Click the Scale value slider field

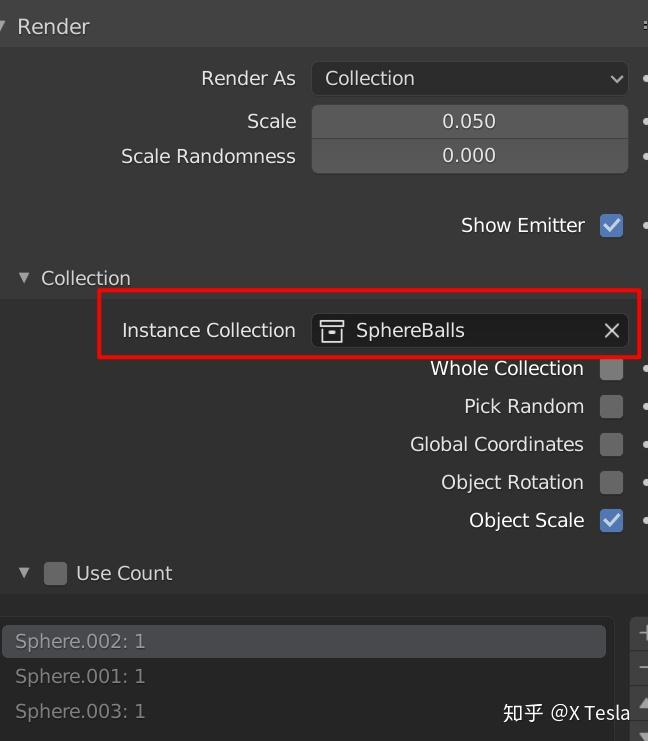[469, 121]
